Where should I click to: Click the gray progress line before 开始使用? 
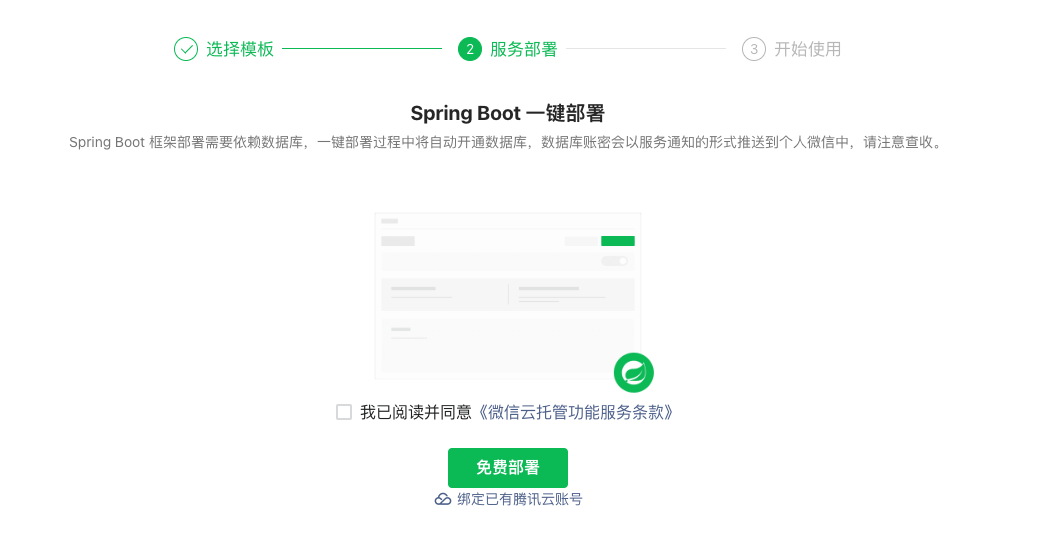(646, 49)
